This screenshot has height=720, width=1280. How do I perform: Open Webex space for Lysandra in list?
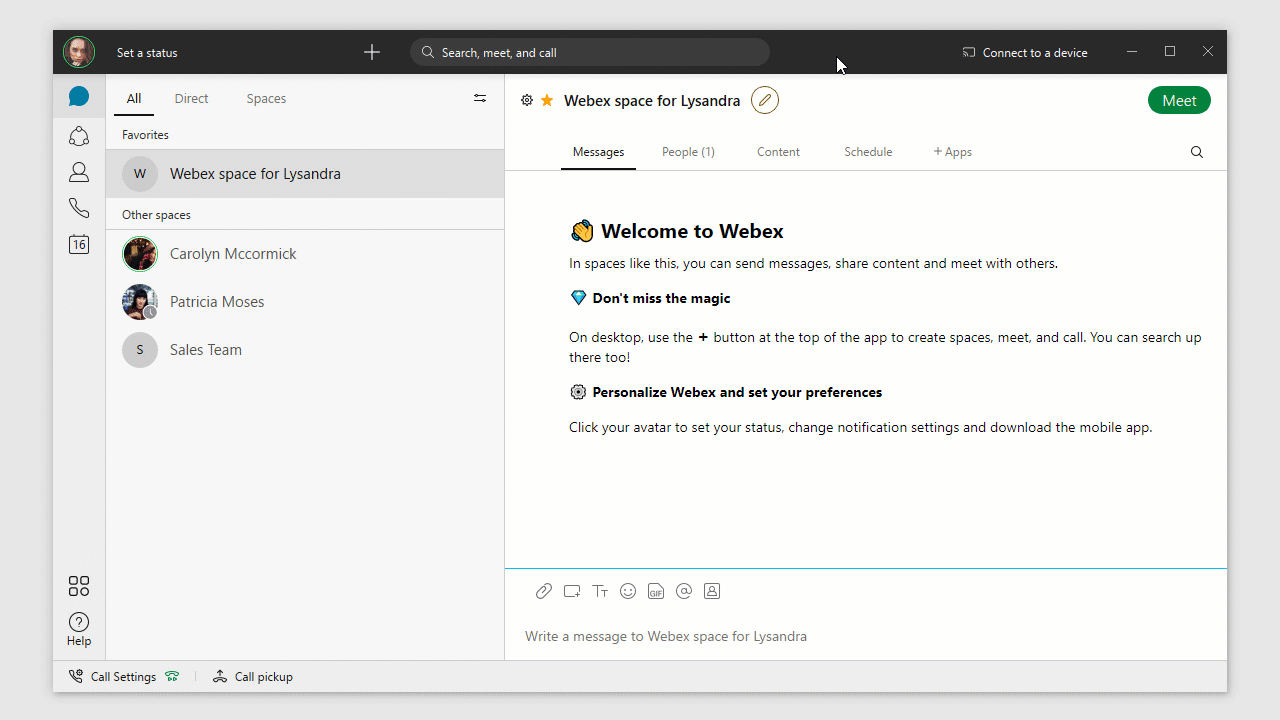pyautogui.click(x=305, y=174)
